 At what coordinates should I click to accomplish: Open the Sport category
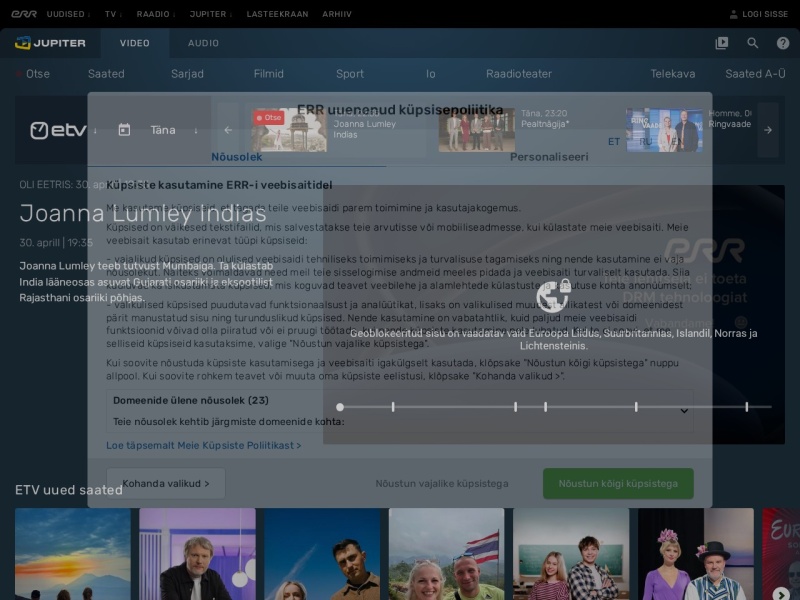[350, 73]
